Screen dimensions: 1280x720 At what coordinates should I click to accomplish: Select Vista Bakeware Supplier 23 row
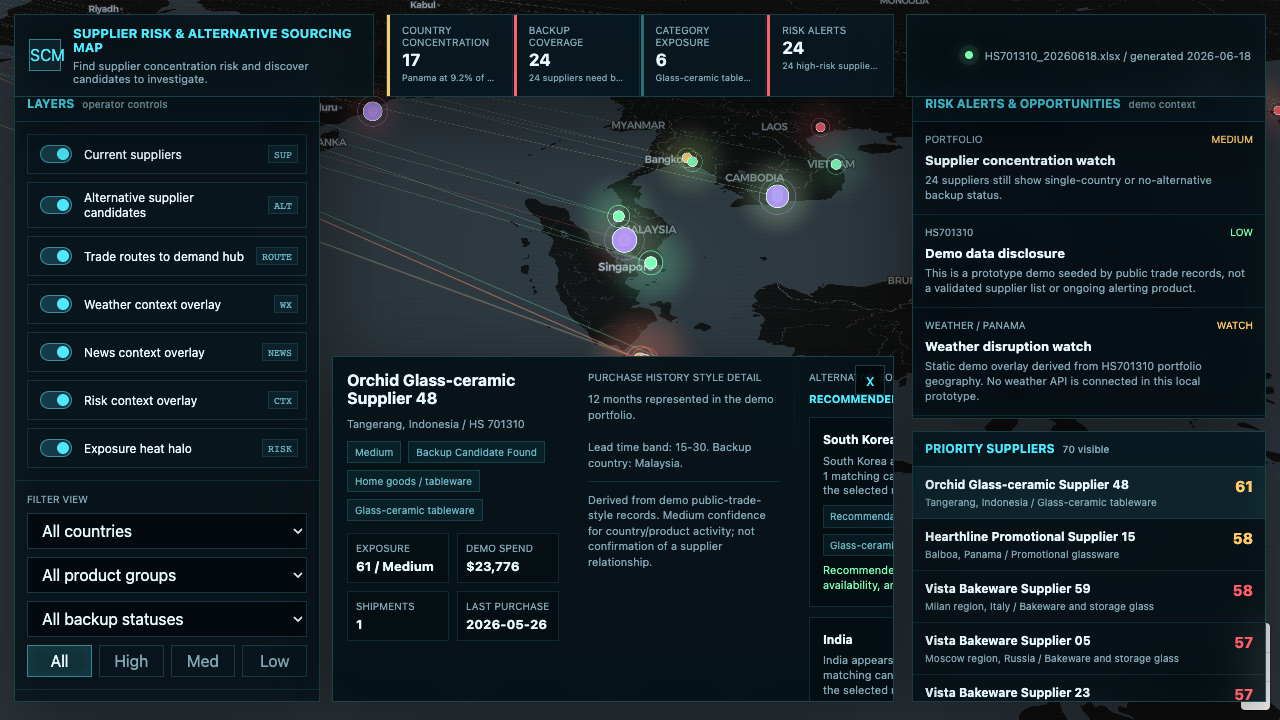coord(1089,690)
